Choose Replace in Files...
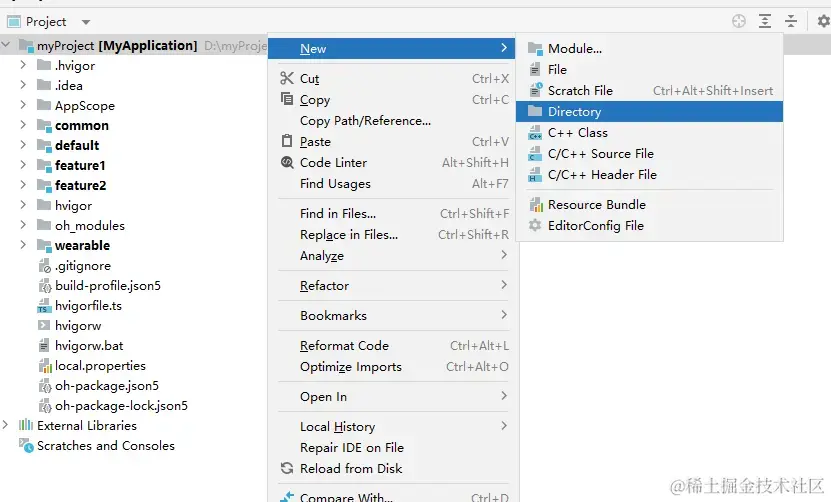 (392, 235)
